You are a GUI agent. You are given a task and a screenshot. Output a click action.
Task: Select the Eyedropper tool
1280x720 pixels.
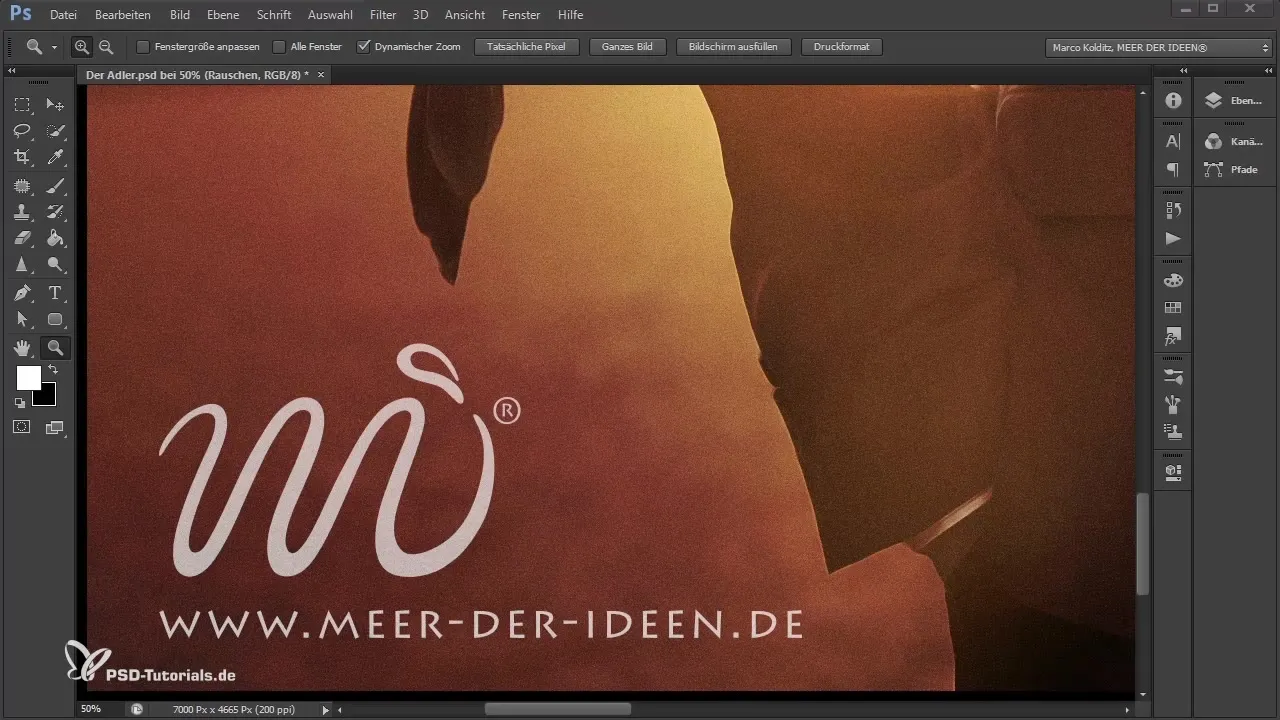pos(56,157)
